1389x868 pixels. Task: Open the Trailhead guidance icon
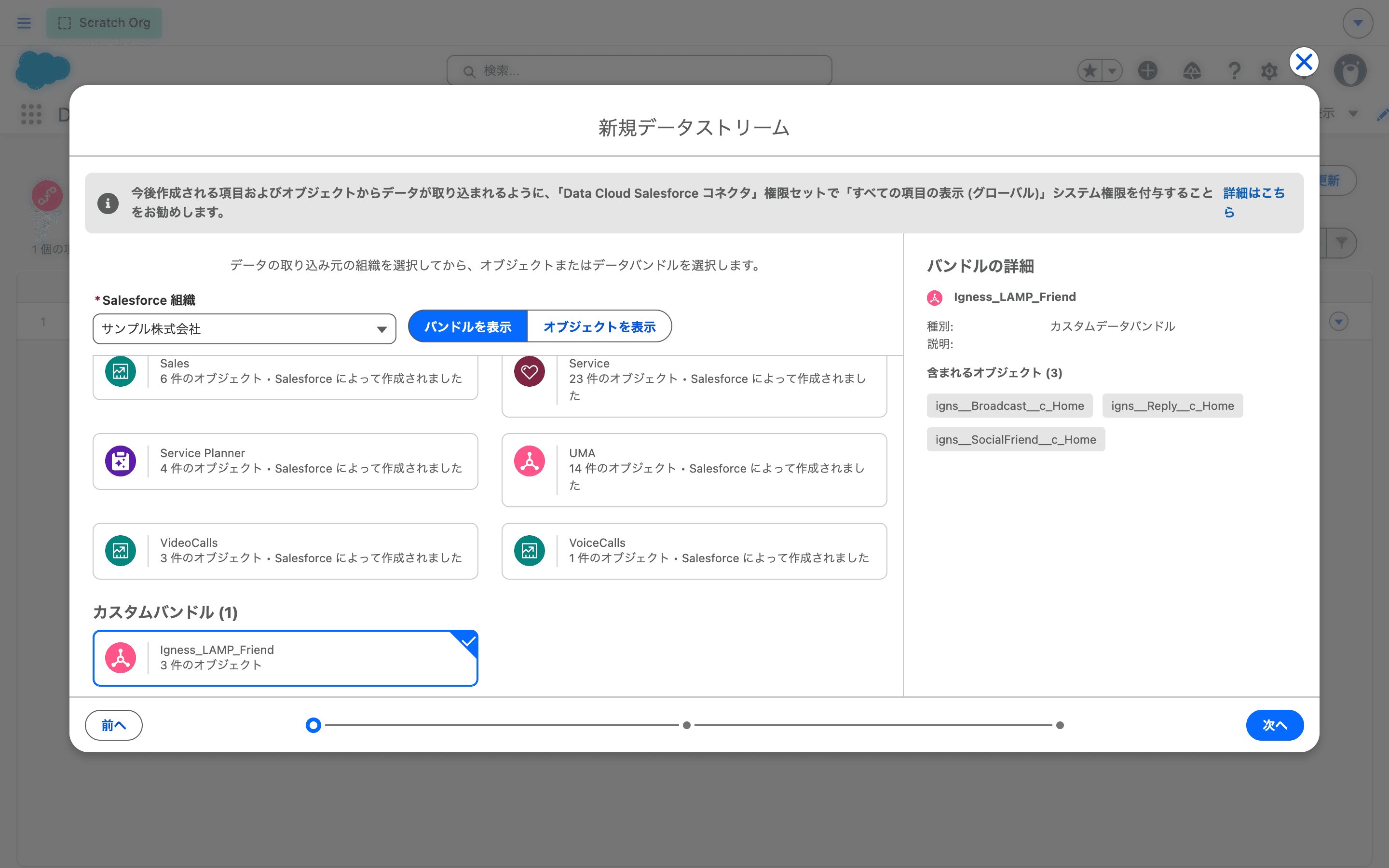click(1192, 70)
